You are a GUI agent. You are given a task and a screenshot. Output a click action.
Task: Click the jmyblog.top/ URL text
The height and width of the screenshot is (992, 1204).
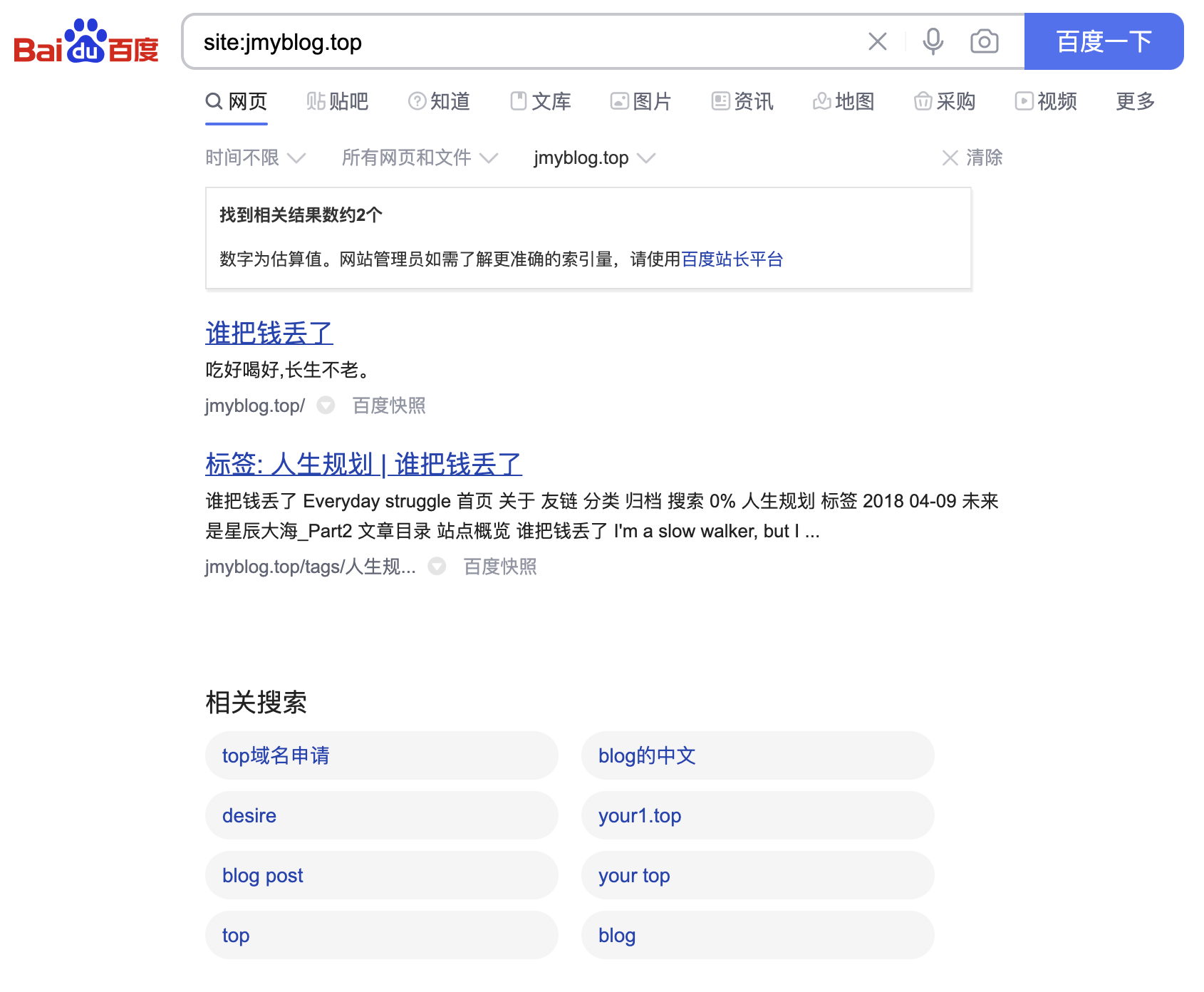tap(255, 405)
